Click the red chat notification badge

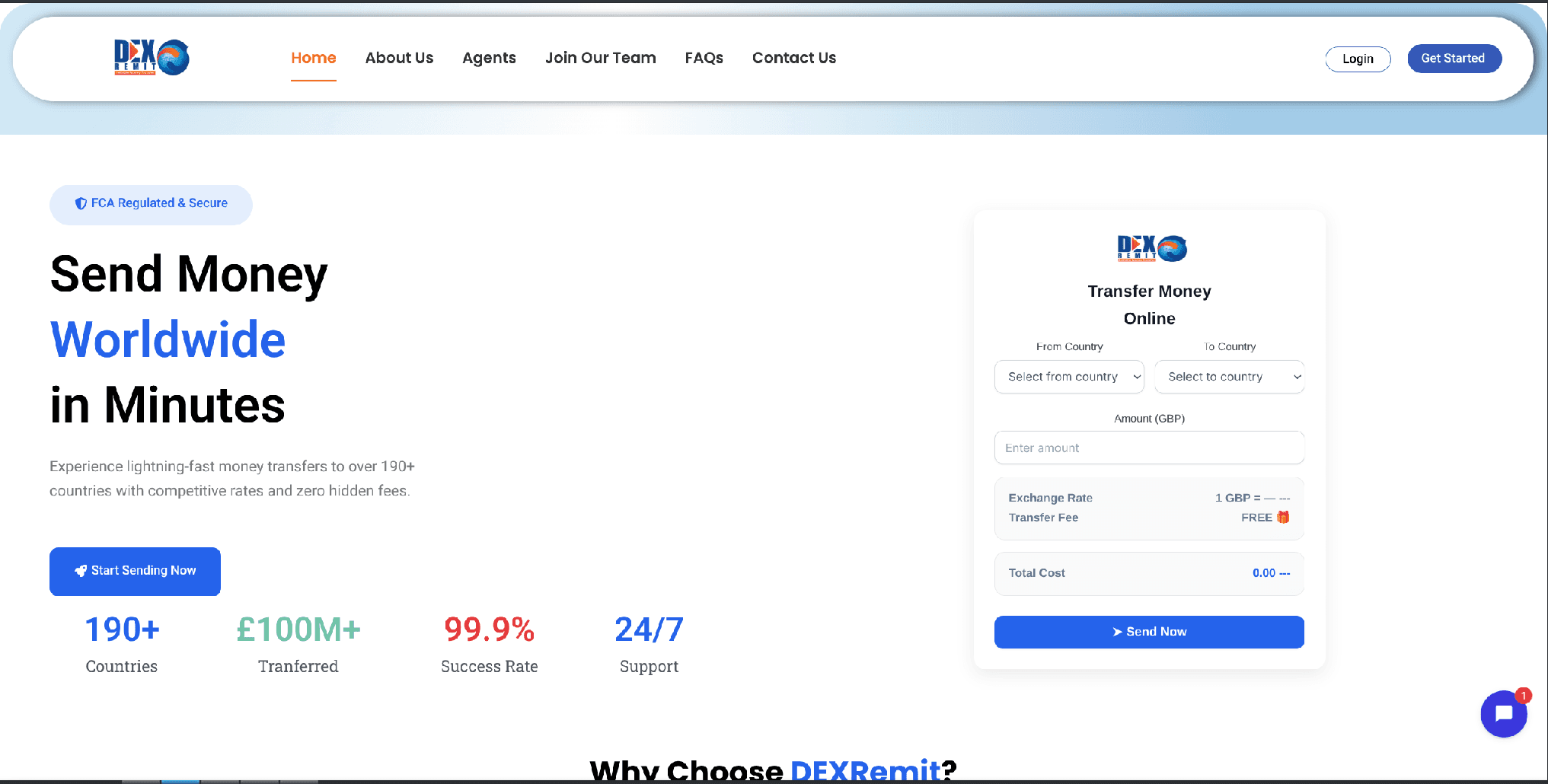click(x=1523, y=696)
